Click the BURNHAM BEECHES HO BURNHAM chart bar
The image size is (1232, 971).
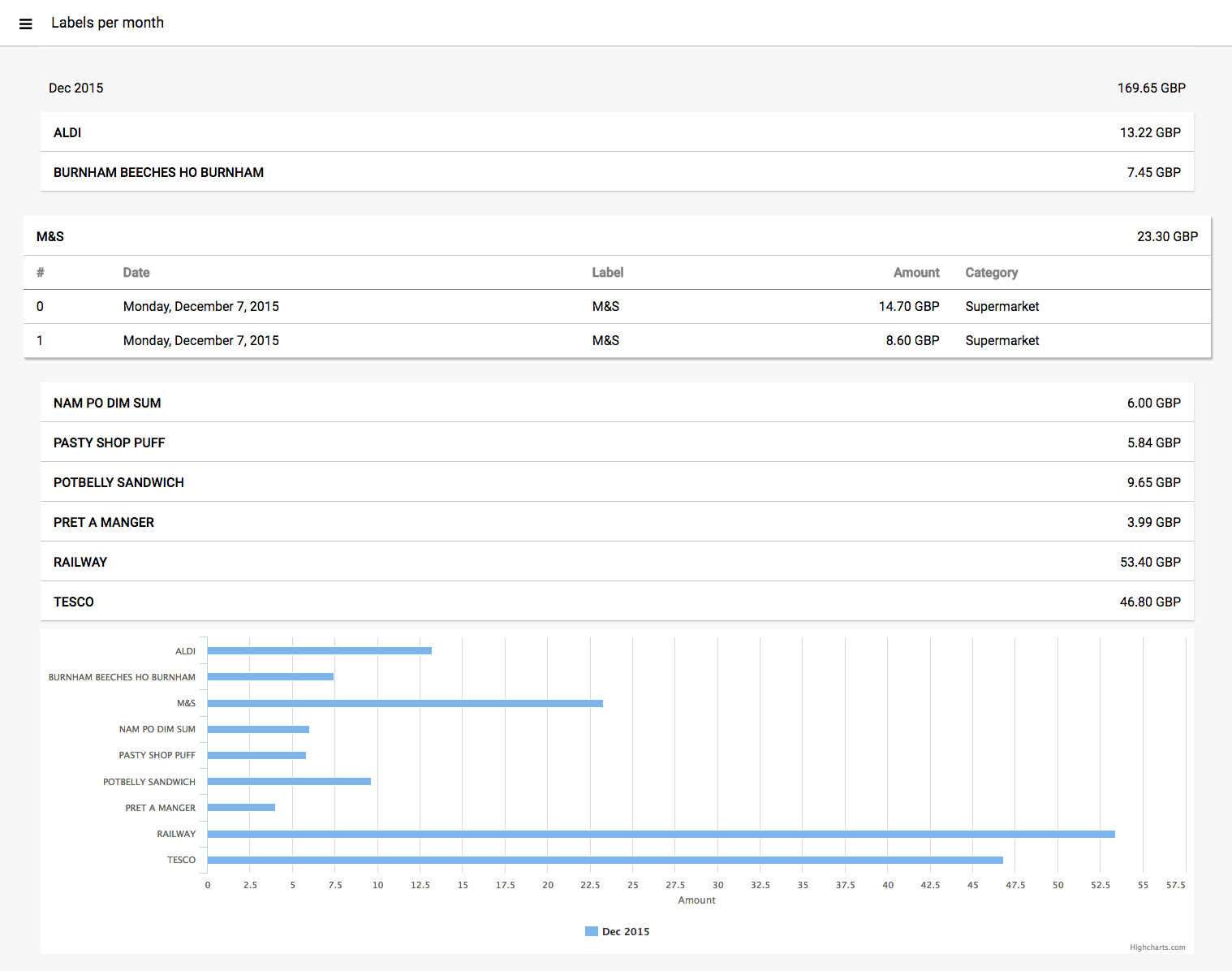coord(270,676)
